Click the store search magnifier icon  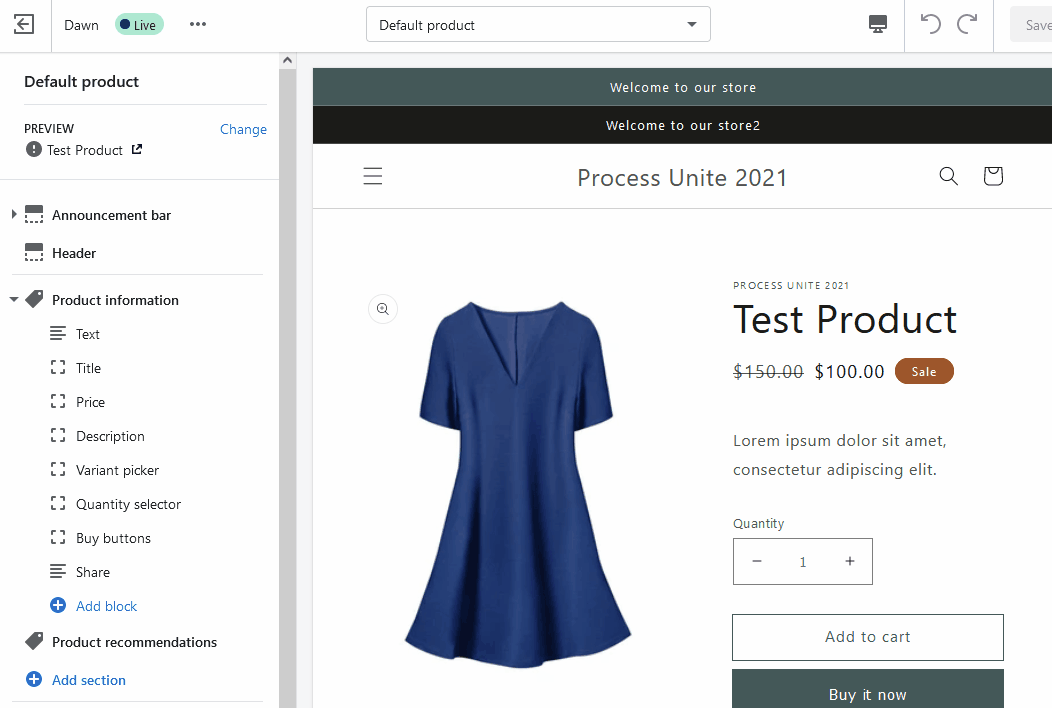[948, 176]
